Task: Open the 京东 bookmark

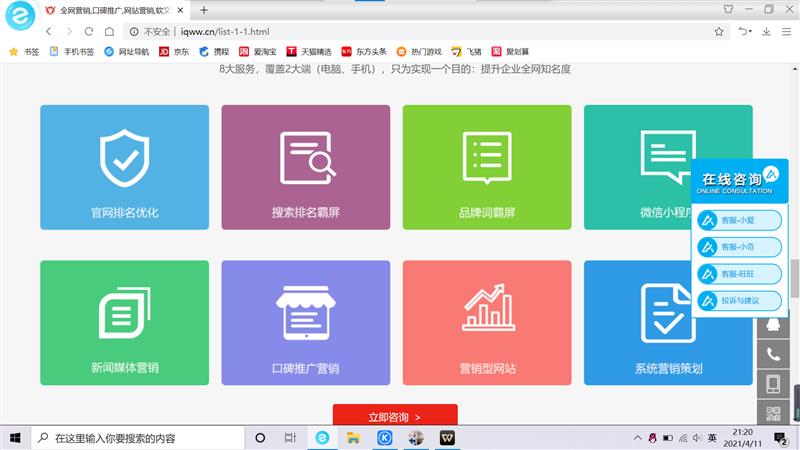Action: (174, 51)
